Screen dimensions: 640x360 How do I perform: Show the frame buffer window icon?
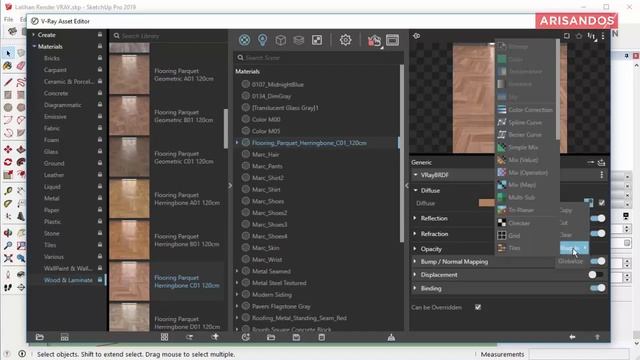pos(392,40)
